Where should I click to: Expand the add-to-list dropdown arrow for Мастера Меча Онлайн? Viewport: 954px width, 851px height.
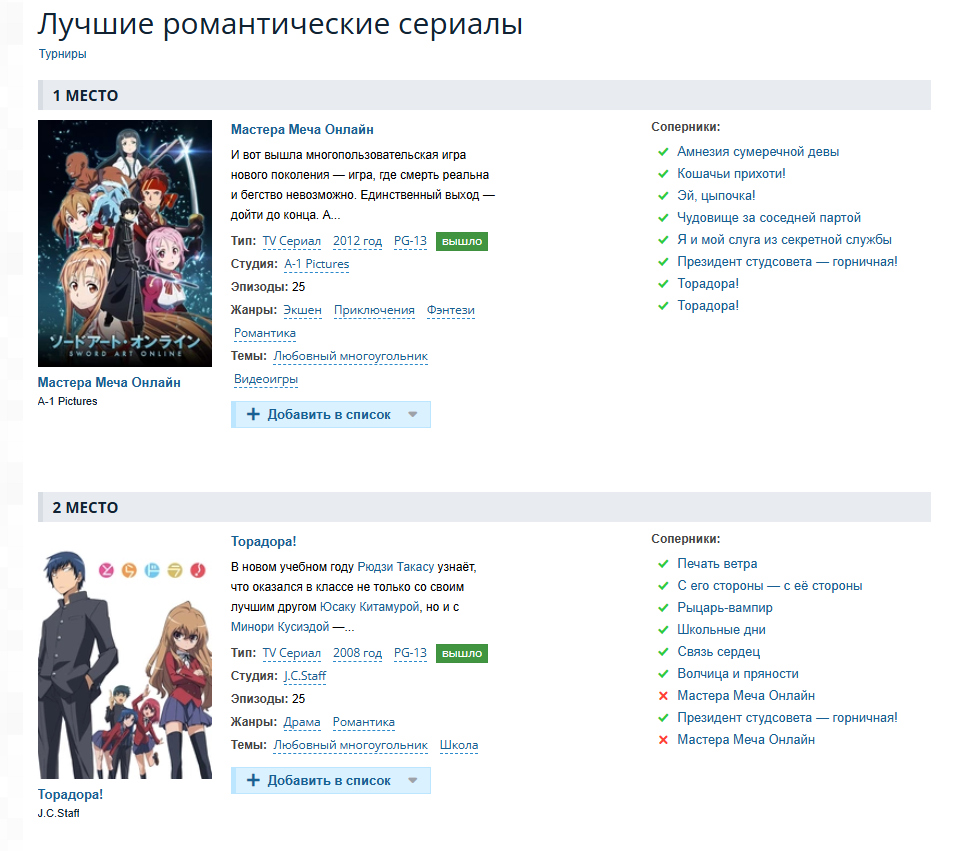pyautogui.click(x=413, y=414)
